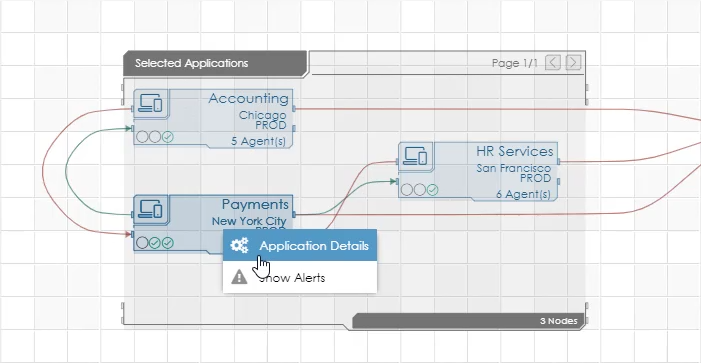Click the 3 Nodes footer label
Screen dimensions: 701x363
[558, 321]
